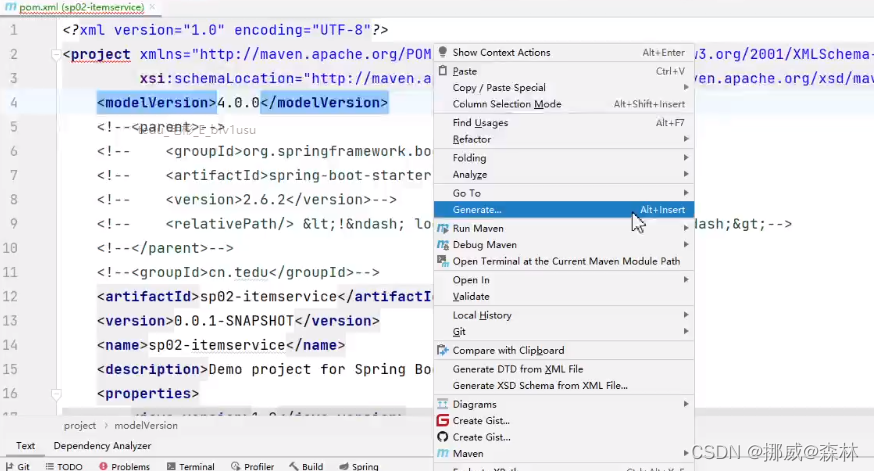
Task: Switch to the Dependency Analyzer tab
Action: 102,445
